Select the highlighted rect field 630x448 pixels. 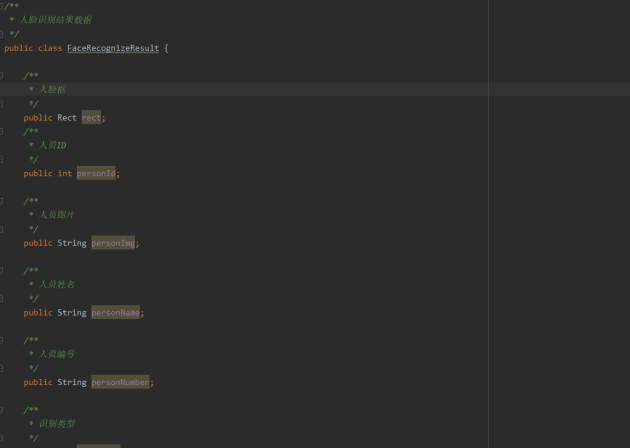tap(91, 118)
